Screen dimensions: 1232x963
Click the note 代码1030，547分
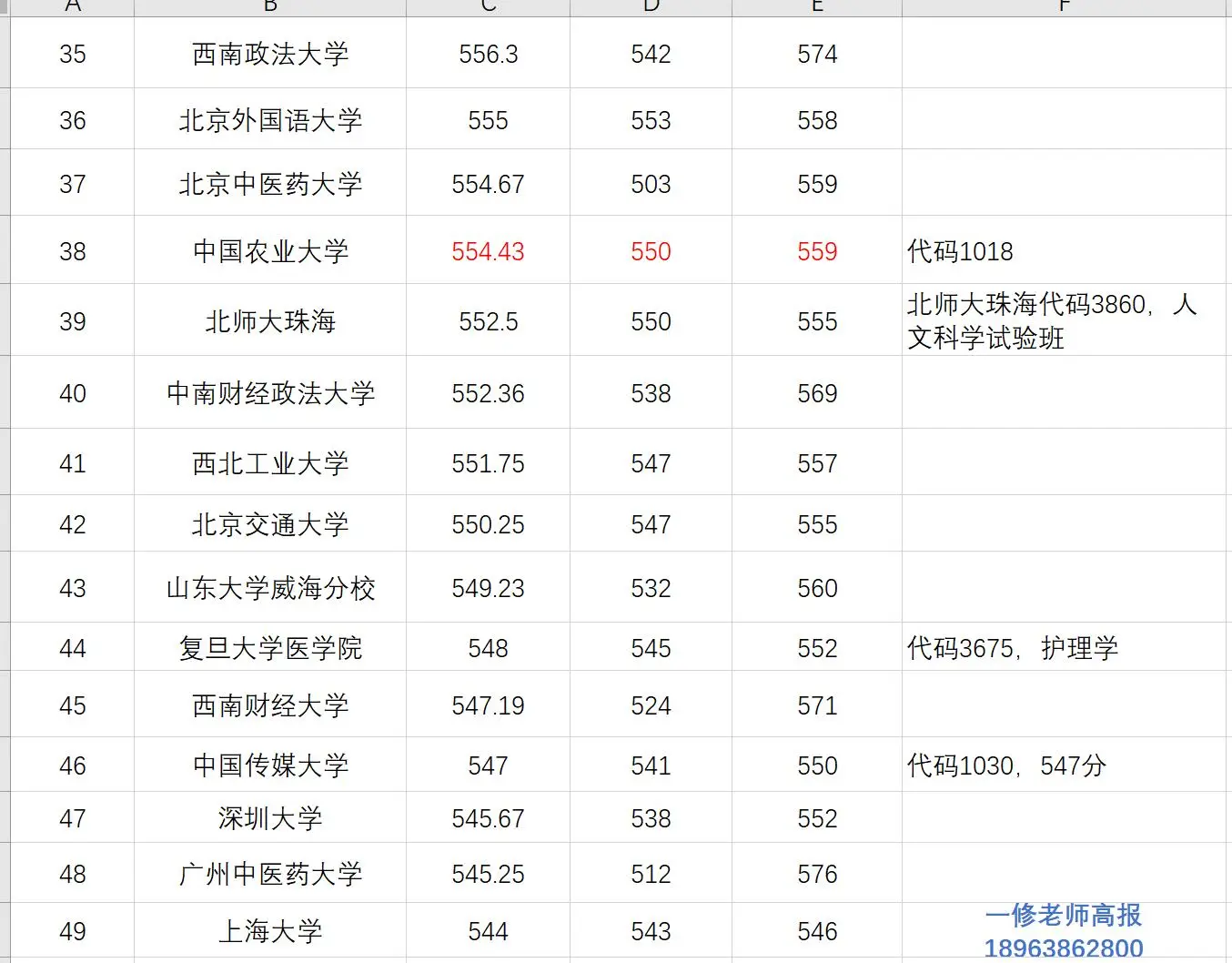pyautogui.click(x=1005, y=765)
